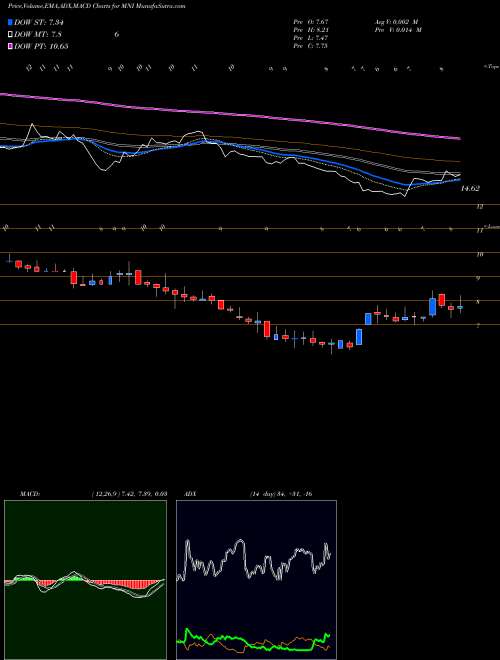Viewport: 500px width, 660px height.
Task: Click the tall blue candlestick at rally start
Action: pyautogui.click(x=359, y=337)
